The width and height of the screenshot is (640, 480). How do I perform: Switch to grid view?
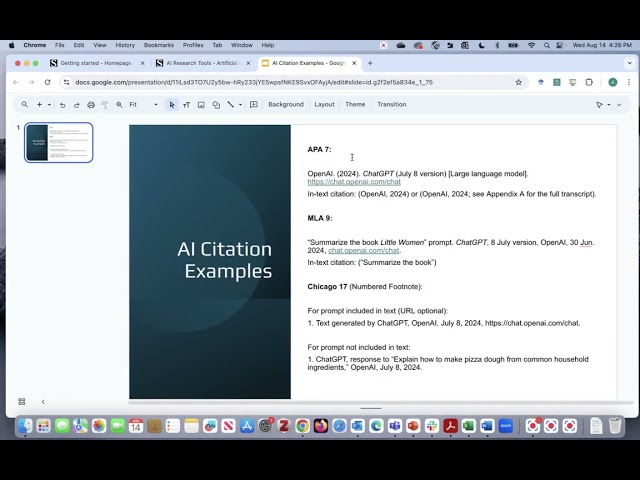(22, 402)
